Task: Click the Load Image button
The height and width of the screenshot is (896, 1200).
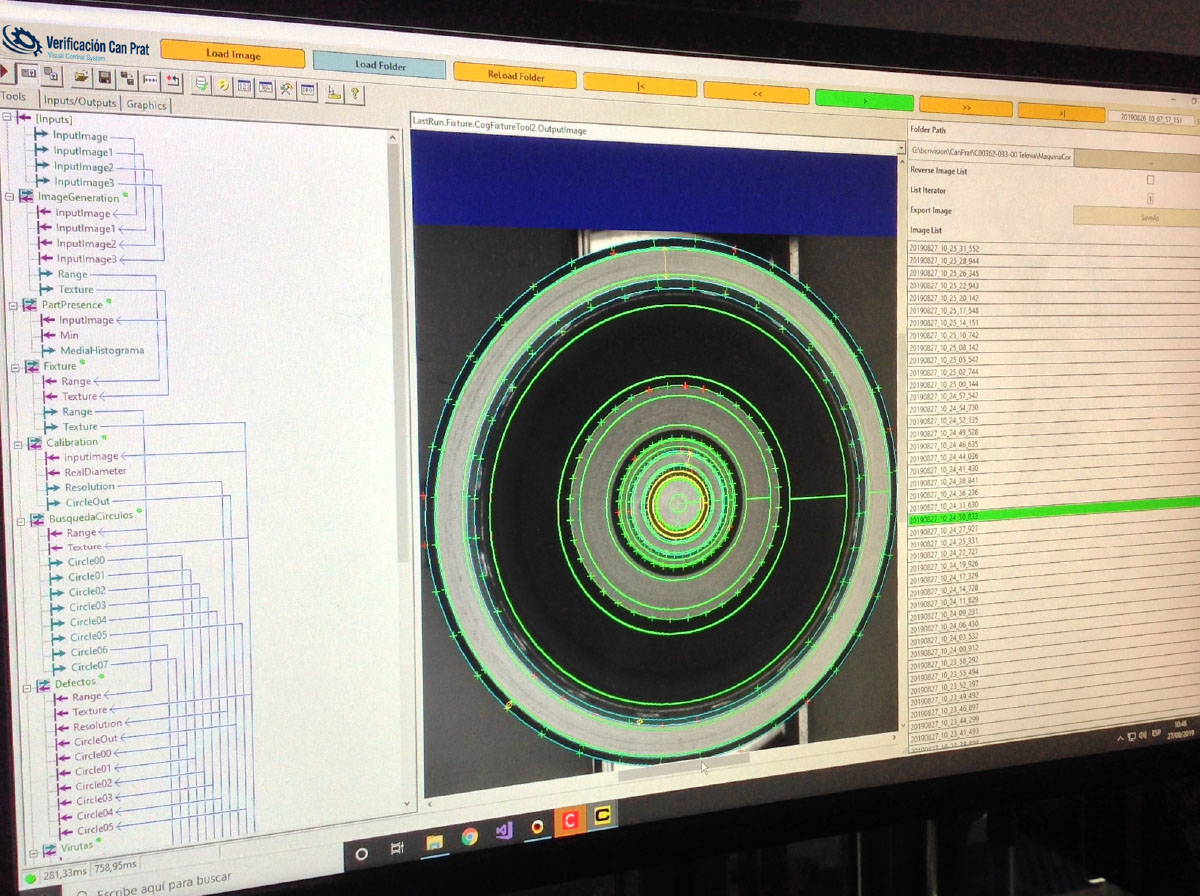Action: click(x=233, y=54)
